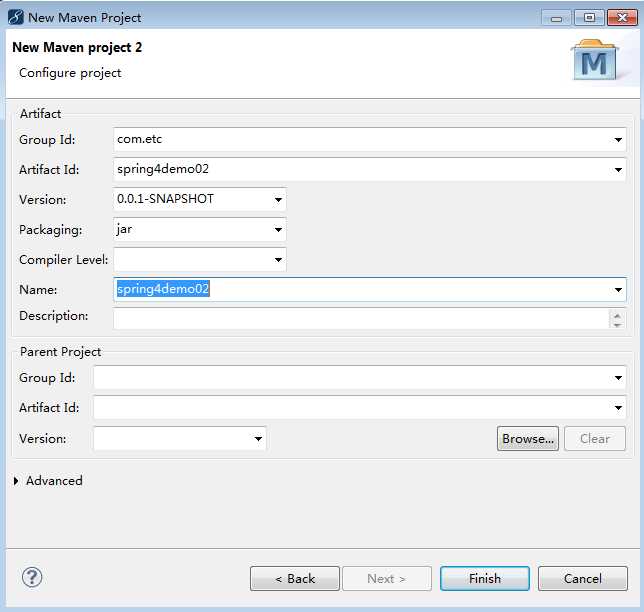This screenshot has width=644, height=612.
Task: Click the Browse... button
Action: point(528,439)
